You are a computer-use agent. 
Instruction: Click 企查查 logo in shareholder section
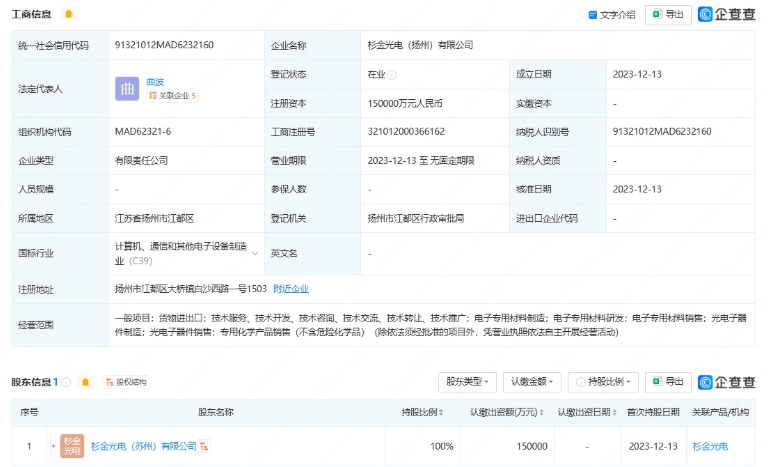pyautogui.click(x=727, y=382)
